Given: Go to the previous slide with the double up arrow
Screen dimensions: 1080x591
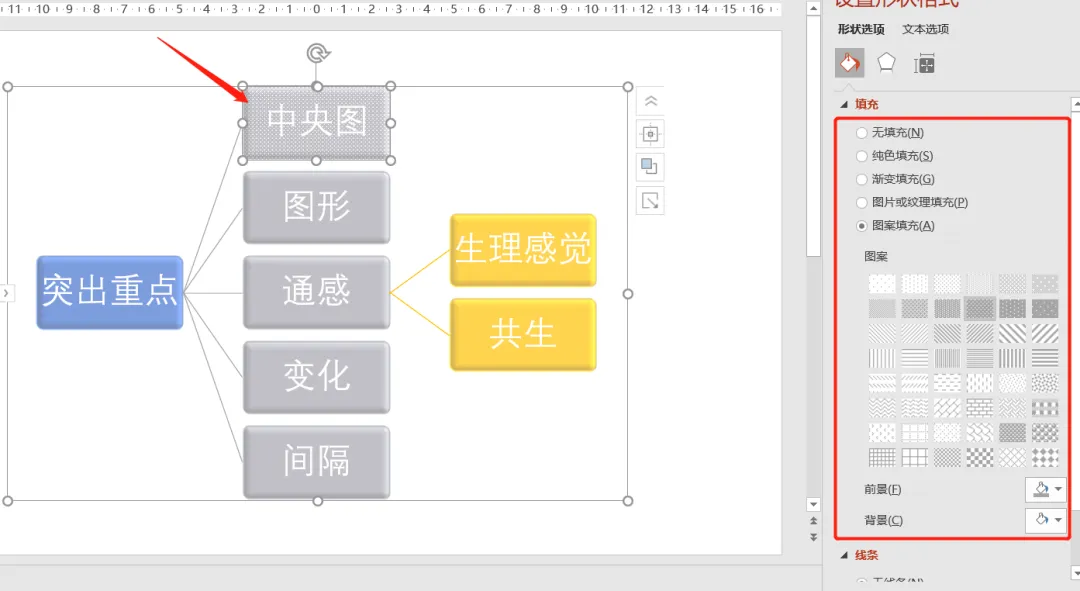Looking at the screenshot, I should (813, 521).
